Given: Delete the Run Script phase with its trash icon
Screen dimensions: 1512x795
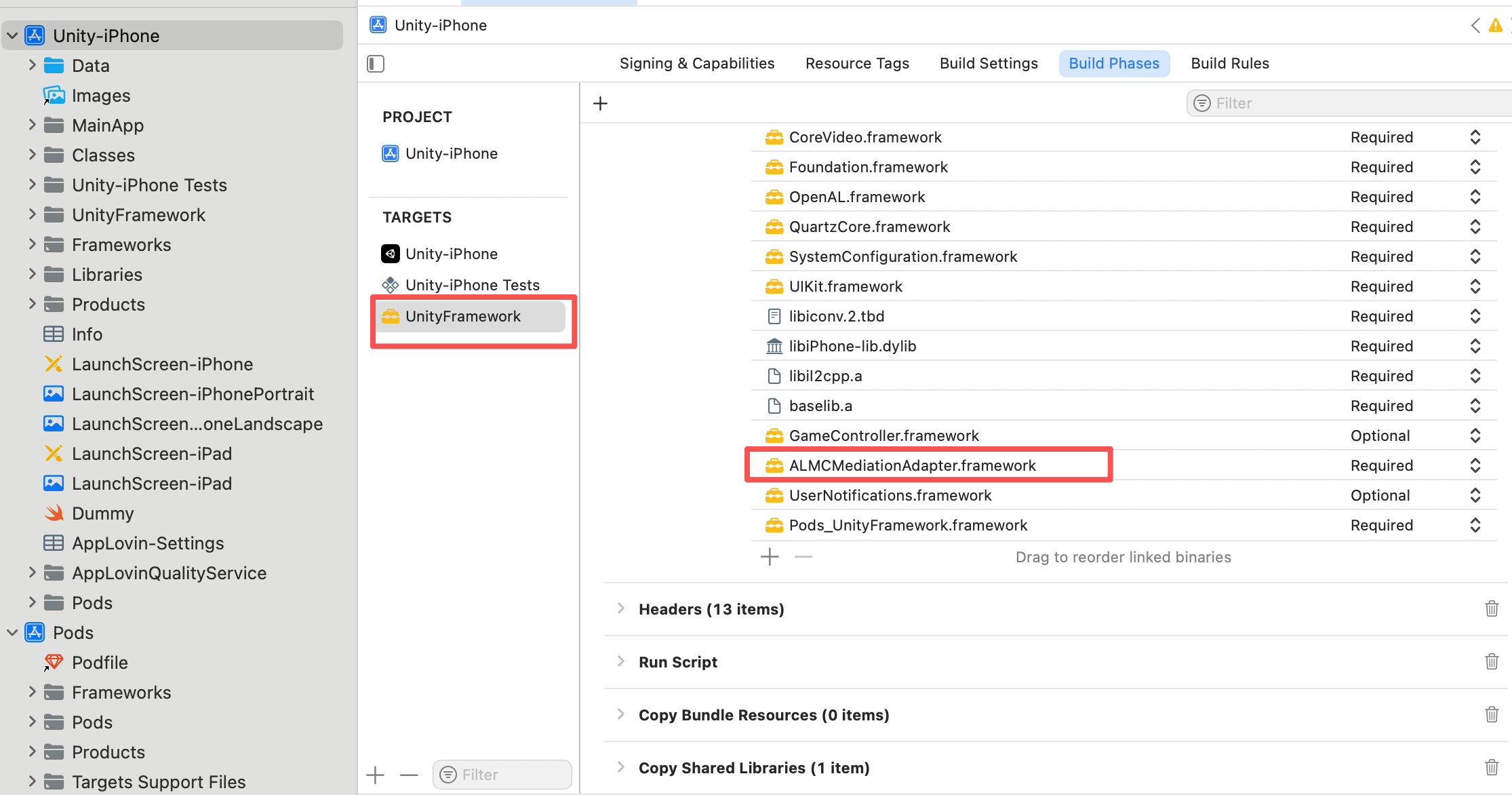Looking at the screenshot, I should (x=1492, y=661).
